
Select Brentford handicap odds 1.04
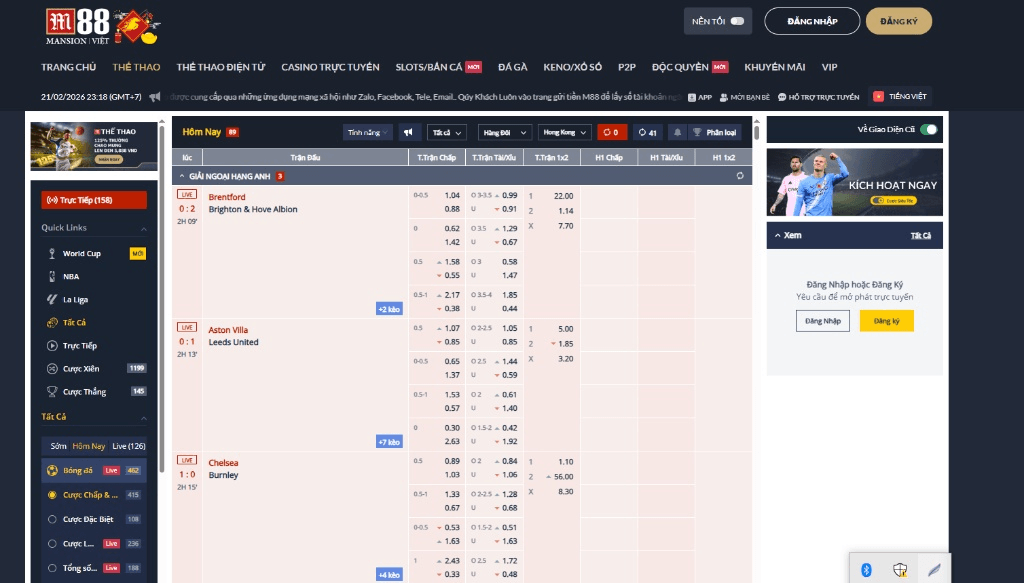coord(452,195)
